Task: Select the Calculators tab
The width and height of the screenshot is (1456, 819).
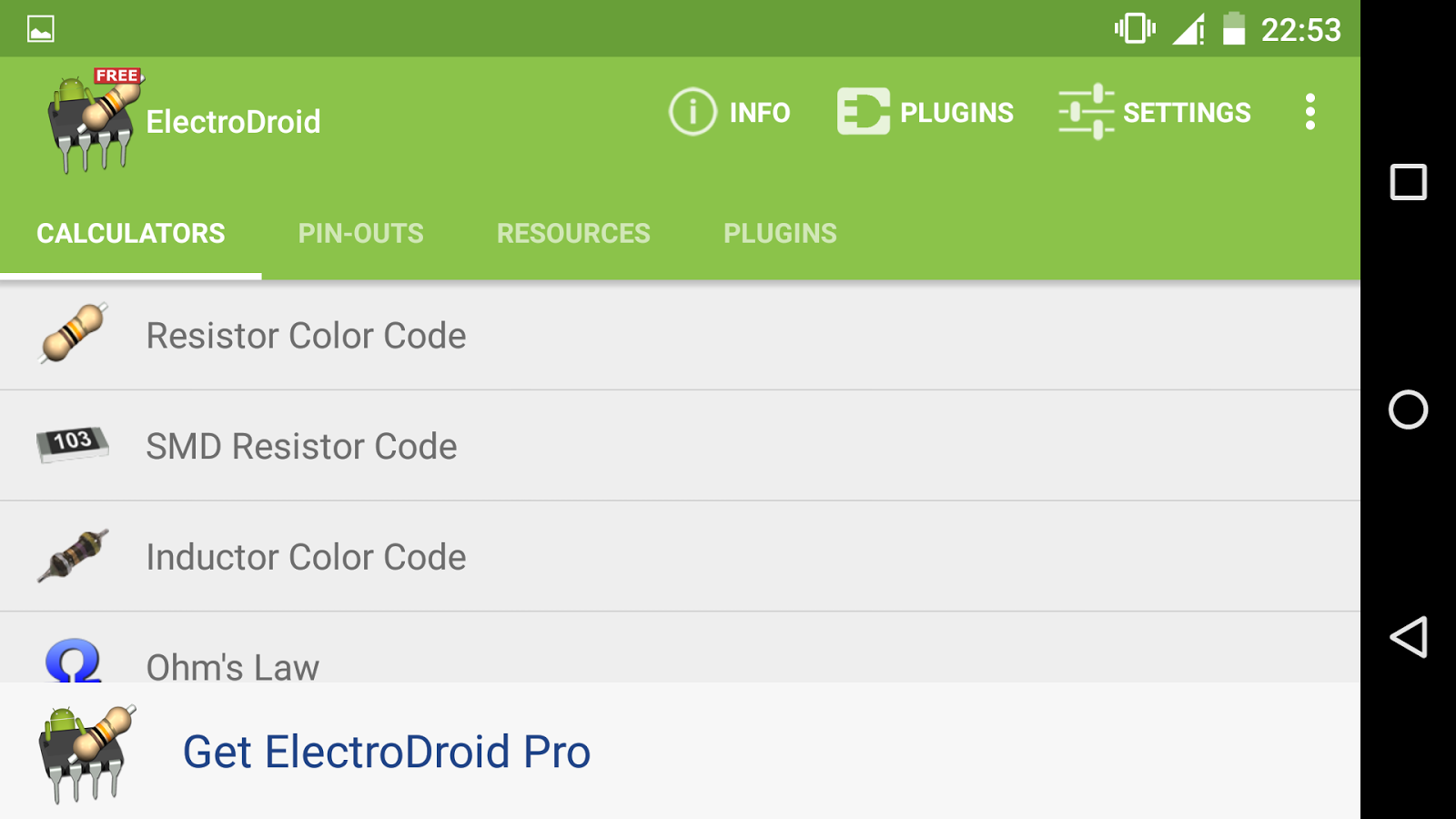Action: pyautogui.click(x=131, y=234)
